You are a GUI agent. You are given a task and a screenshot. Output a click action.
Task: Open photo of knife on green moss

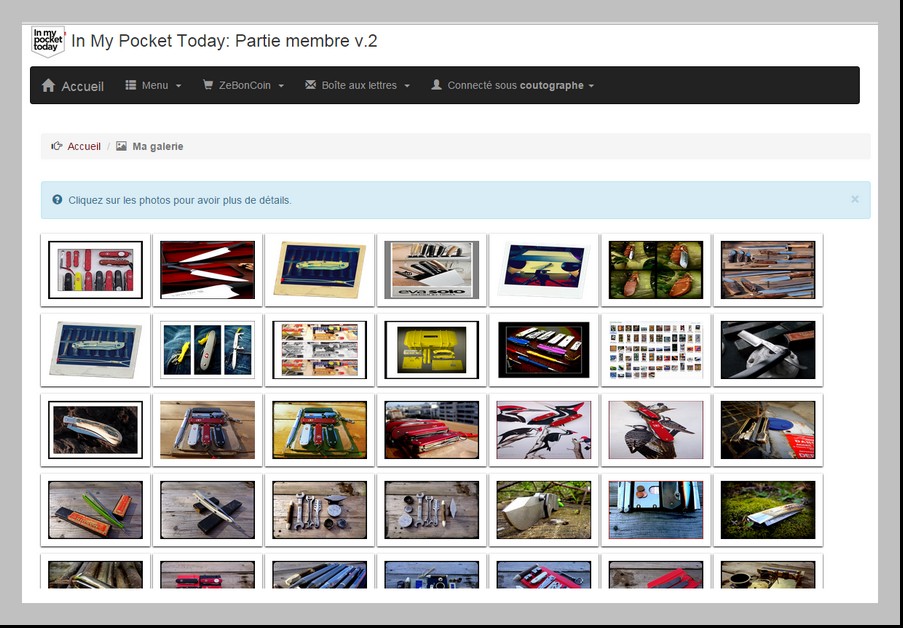pos(768,510)
